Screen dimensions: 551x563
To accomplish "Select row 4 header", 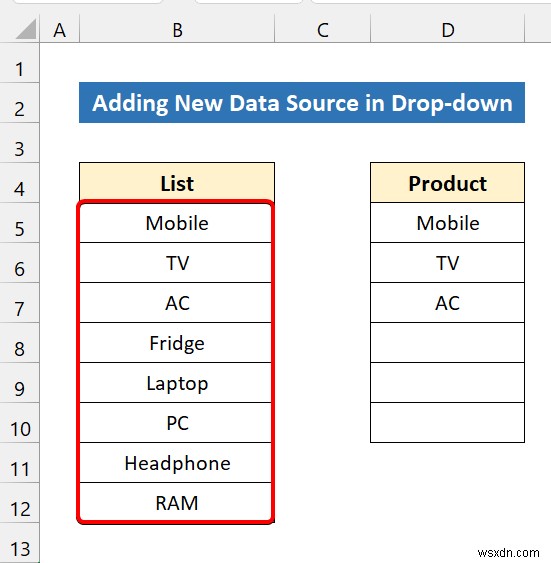I will (19, 183).
